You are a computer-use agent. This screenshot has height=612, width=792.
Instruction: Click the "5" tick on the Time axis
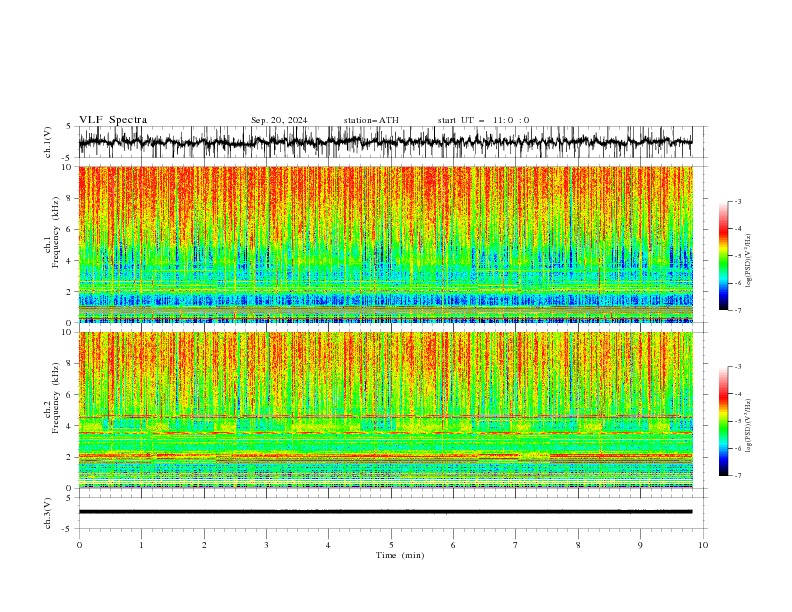pos(391,545)
